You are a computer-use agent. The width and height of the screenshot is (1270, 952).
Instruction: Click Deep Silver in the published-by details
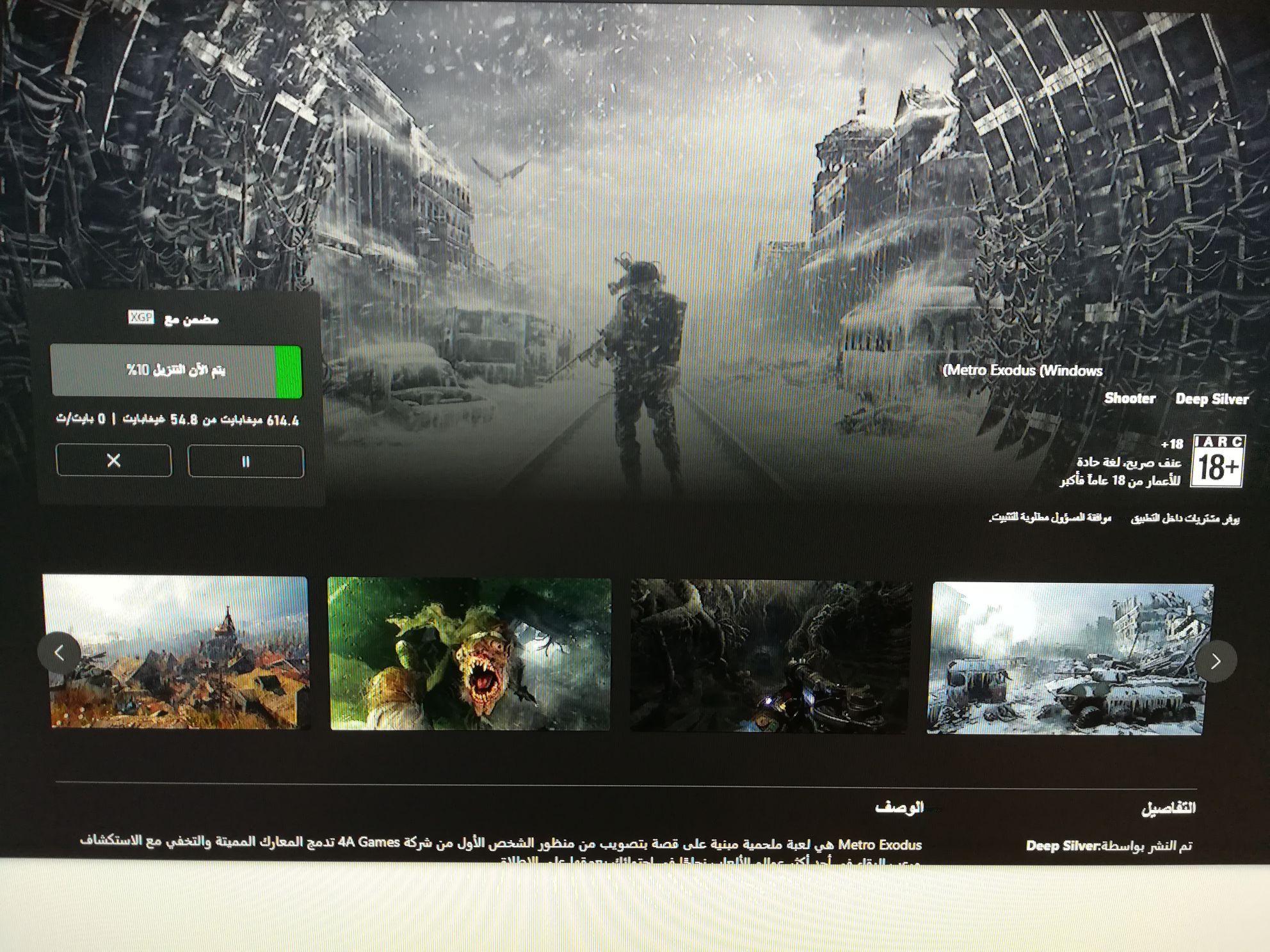click(1062, 846)
